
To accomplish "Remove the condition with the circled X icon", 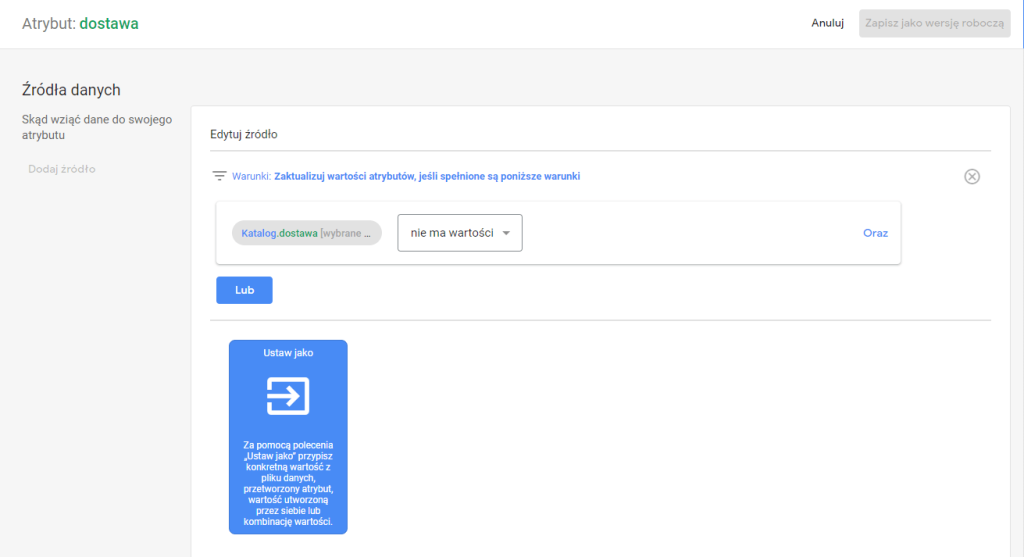I will 971,176.
